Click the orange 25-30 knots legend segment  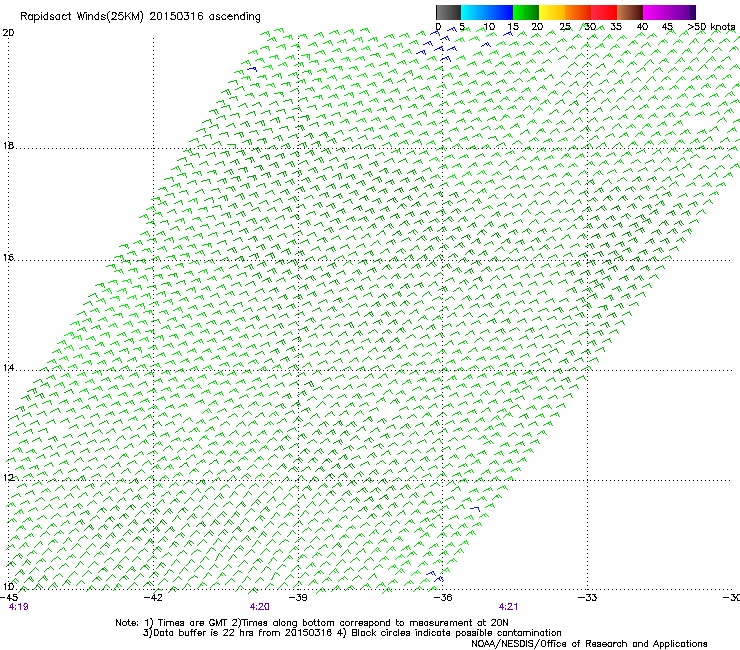[578, 12]
